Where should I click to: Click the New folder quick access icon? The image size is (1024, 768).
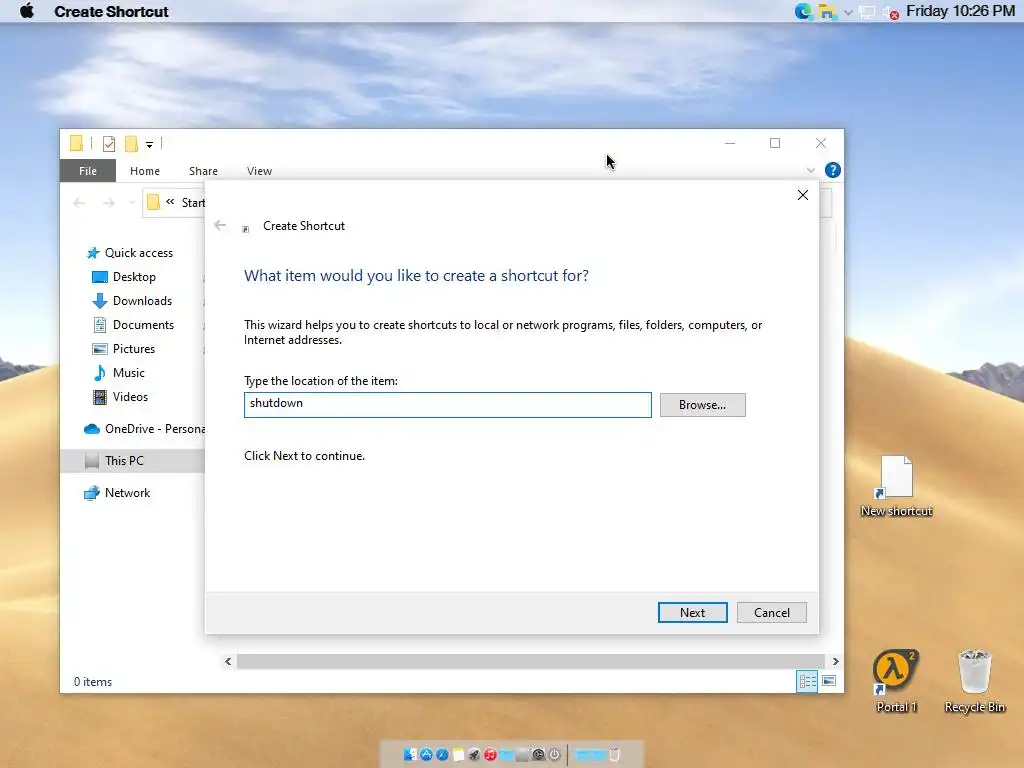coord(131,144)
